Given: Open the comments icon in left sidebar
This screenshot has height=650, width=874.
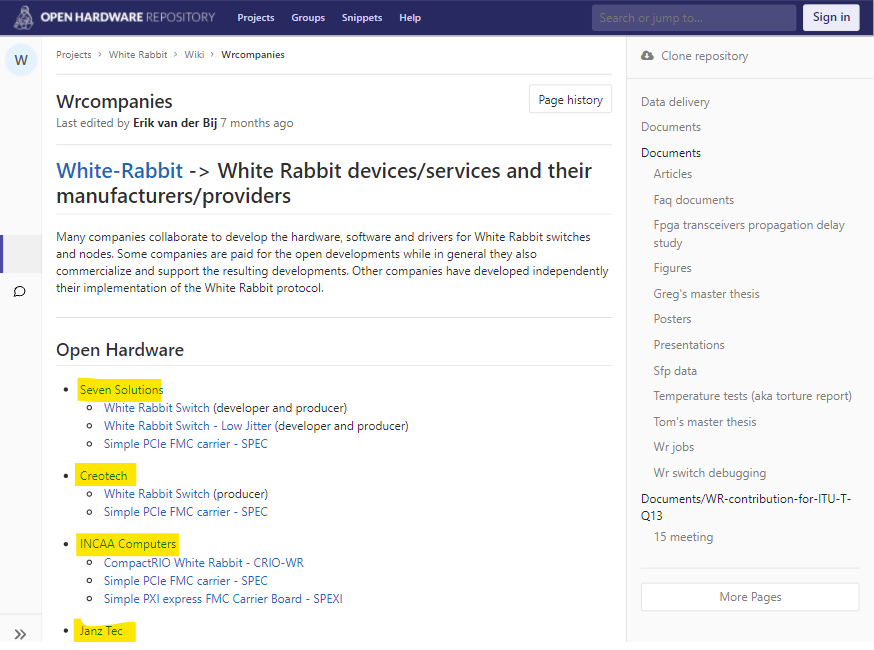Looking at the screenshot, I should click(20, 292).
